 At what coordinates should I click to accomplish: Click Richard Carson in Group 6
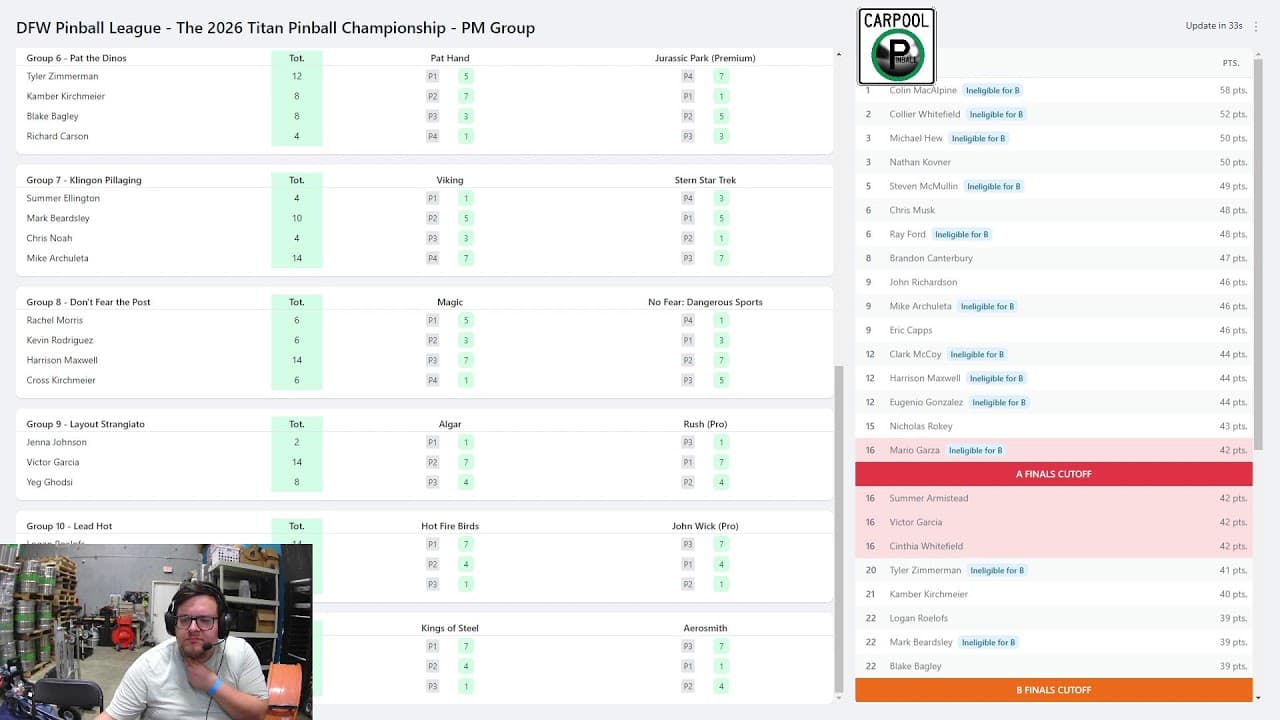click(x=57, y=136)
